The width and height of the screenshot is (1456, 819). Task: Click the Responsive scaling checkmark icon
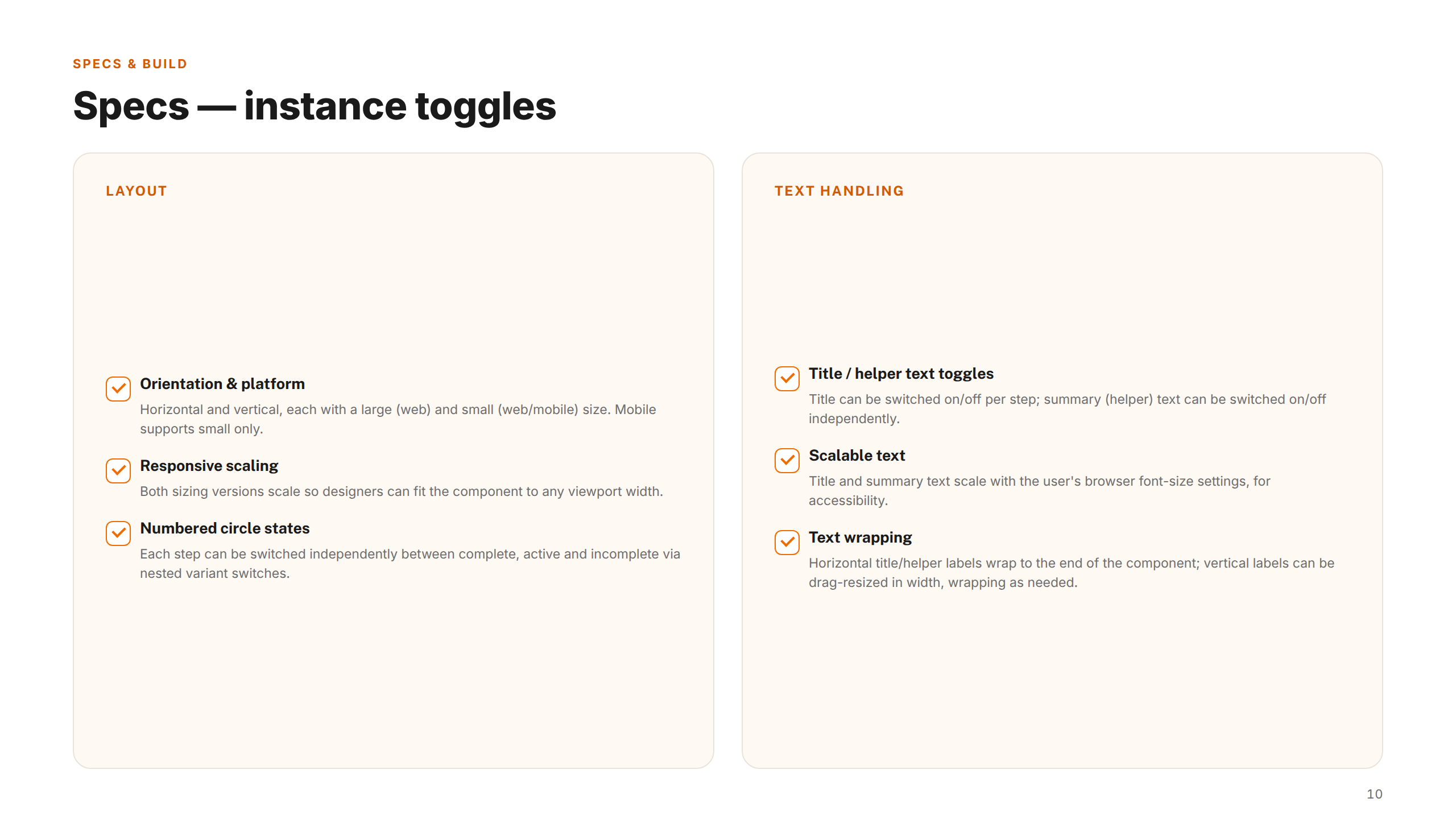(x=118, y=471)
